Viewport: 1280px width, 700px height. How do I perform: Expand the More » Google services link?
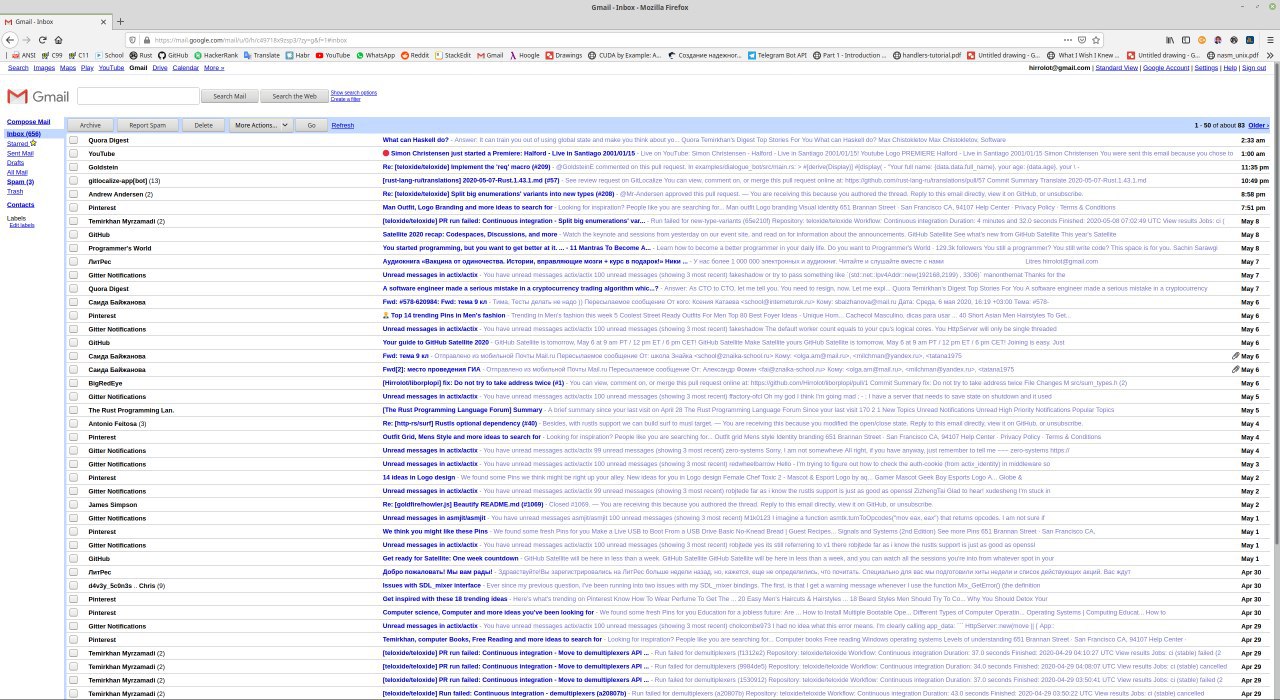214,68
